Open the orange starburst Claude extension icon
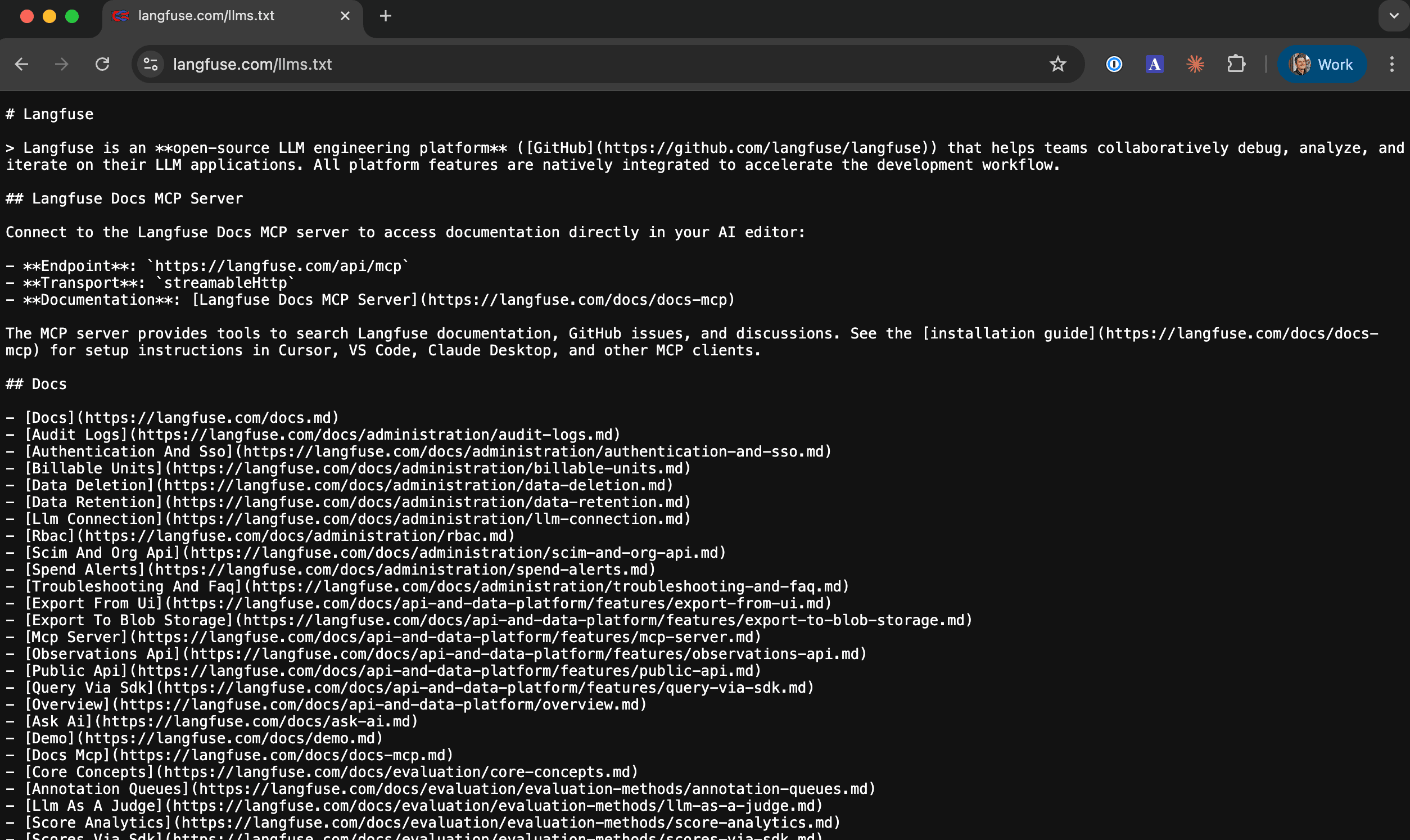The width and height of the screenshot is (1410, 840). pyautogui.click(x=1195, y=64)
